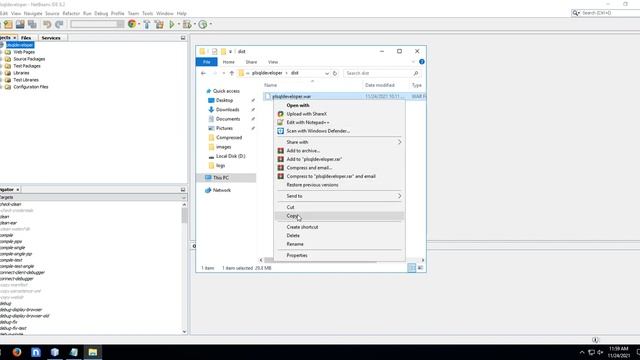Click the Firefox icon in taskbar
Screen dimensions: 640x360
17,352
